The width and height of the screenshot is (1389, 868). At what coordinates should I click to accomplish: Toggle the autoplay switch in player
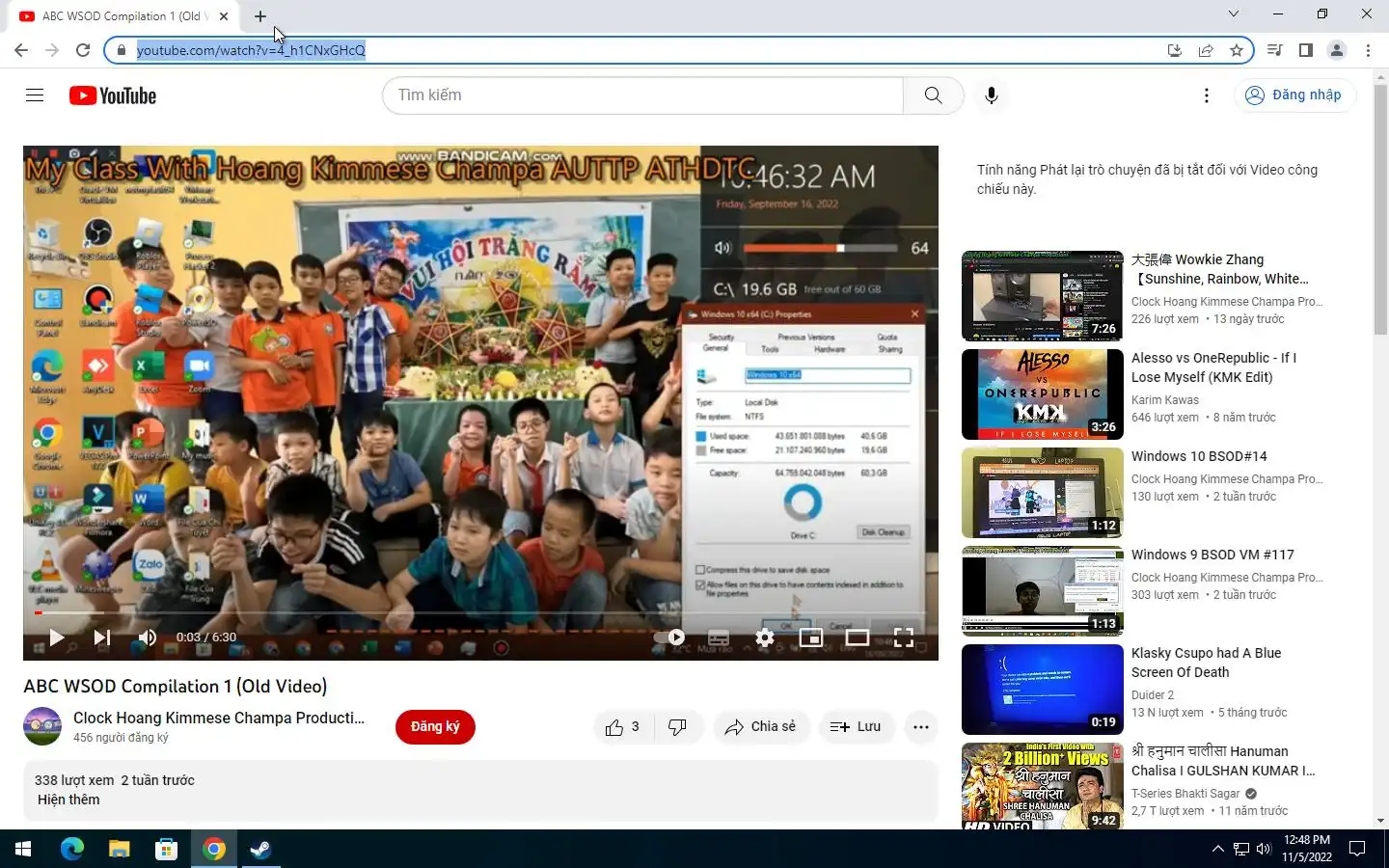(669, 637)
